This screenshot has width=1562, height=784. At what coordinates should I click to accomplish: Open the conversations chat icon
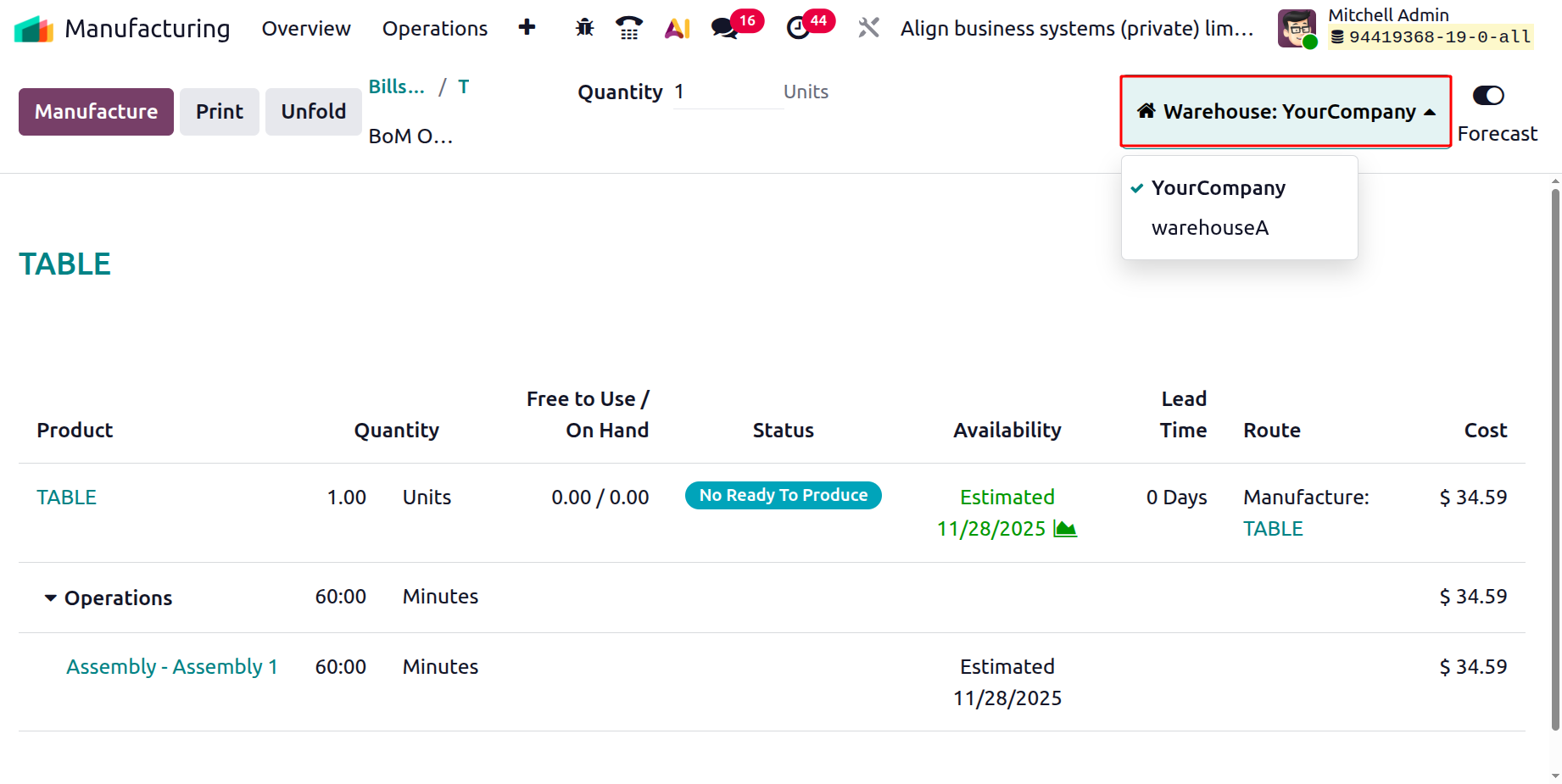click(724, 28)
